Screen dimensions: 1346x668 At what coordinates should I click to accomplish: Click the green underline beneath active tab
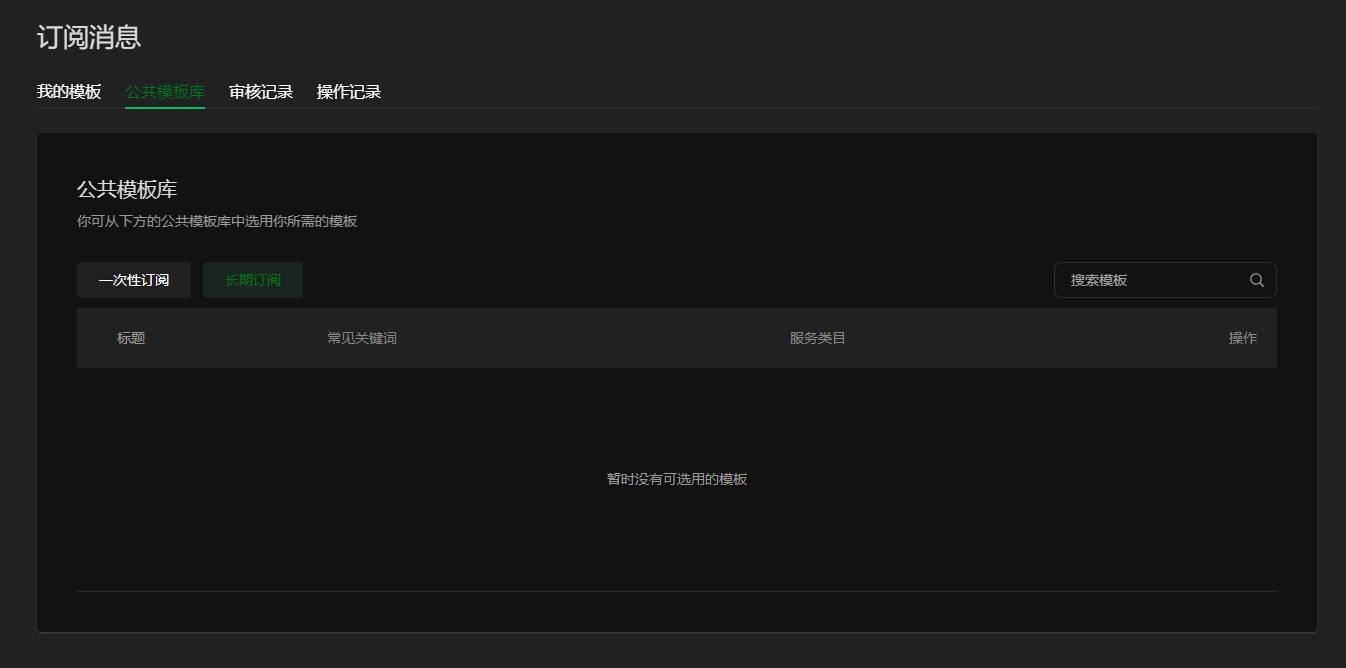[x=165, y=107]
